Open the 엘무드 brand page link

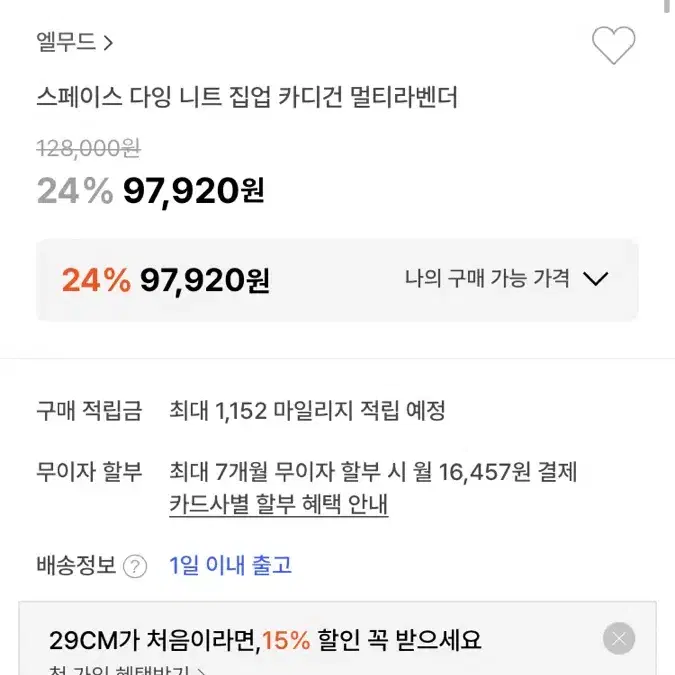[x=74, y=42]
